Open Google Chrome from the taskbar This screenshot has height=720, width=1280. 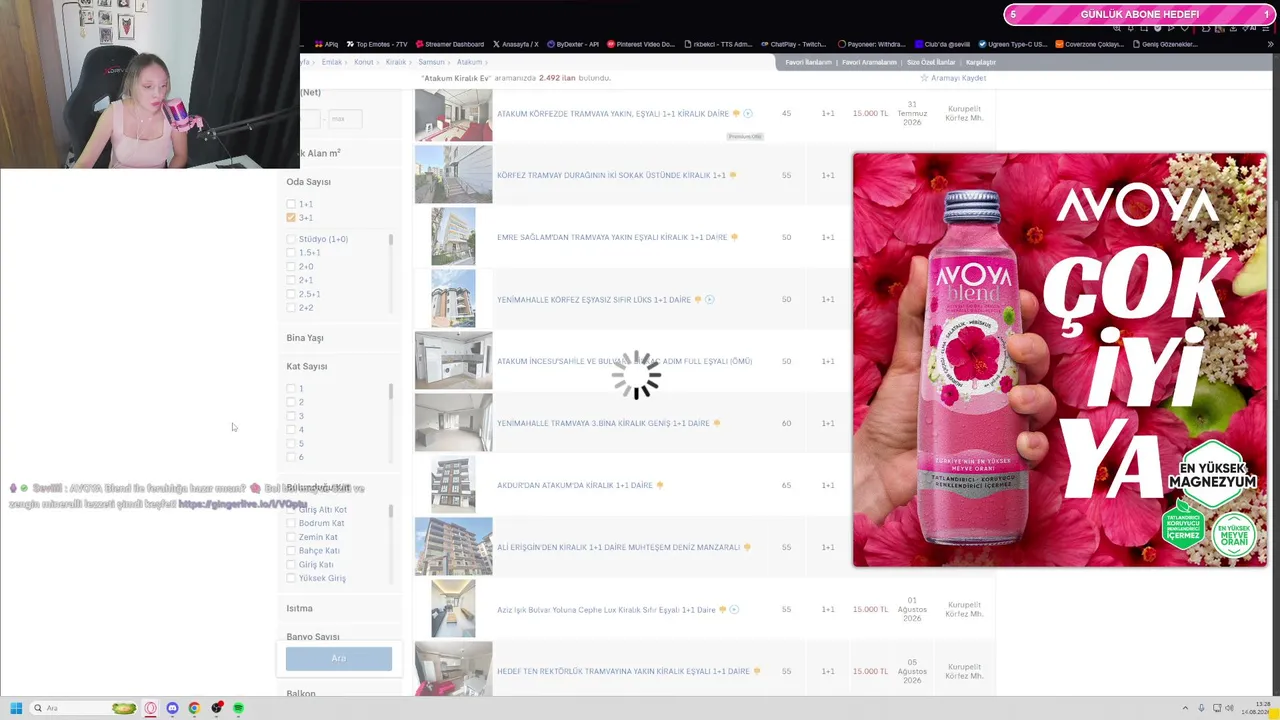[x=194, y=708]
